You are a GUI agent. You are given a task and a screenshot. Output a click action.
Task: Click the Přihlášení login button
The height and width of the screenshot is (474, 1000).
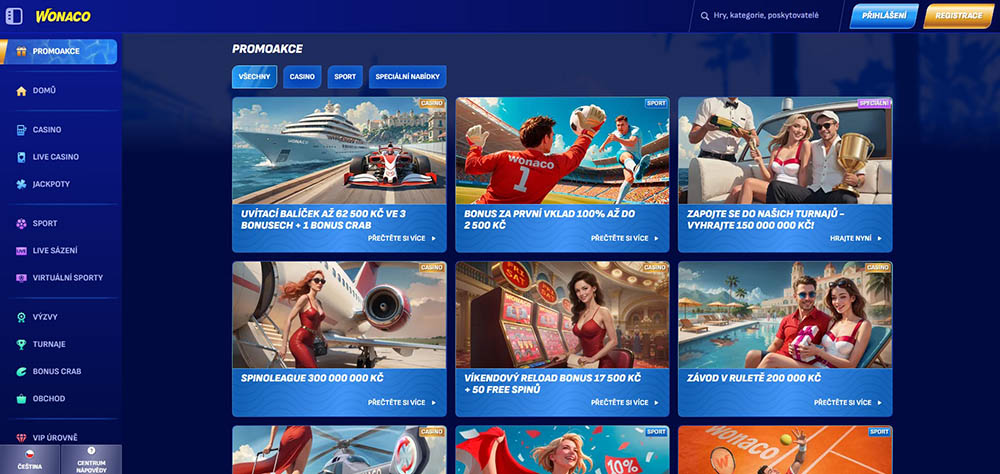(x=883, y=16)
